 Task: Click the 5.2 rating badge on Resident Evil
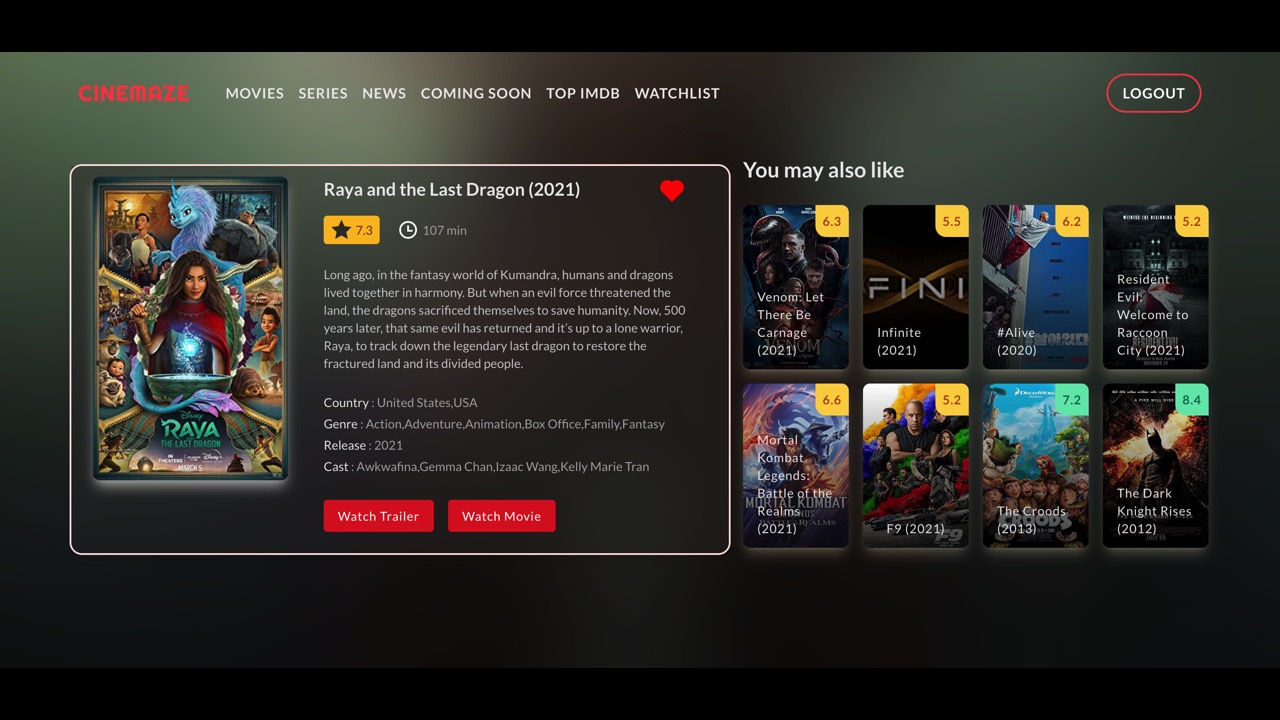point(1192,221)
